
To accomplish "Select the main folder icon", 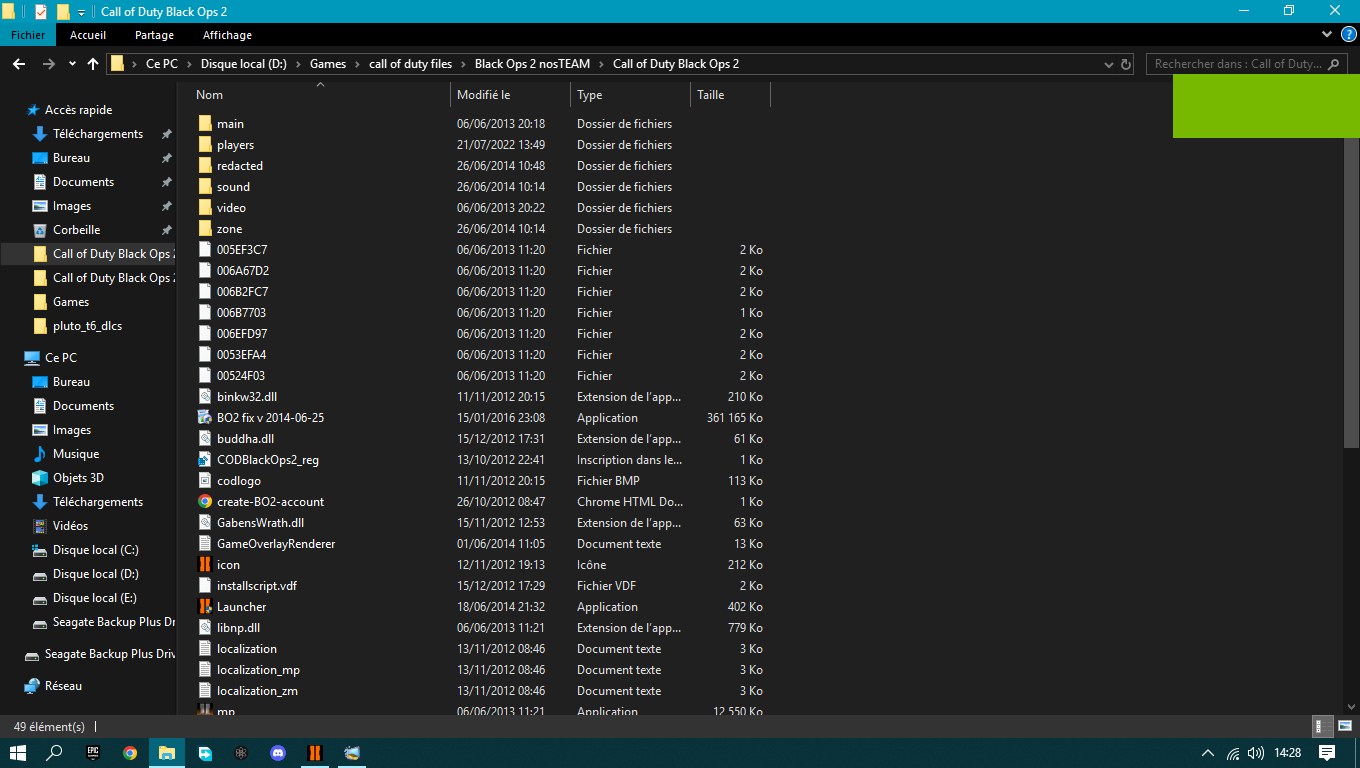I will (x=205, y=124).
